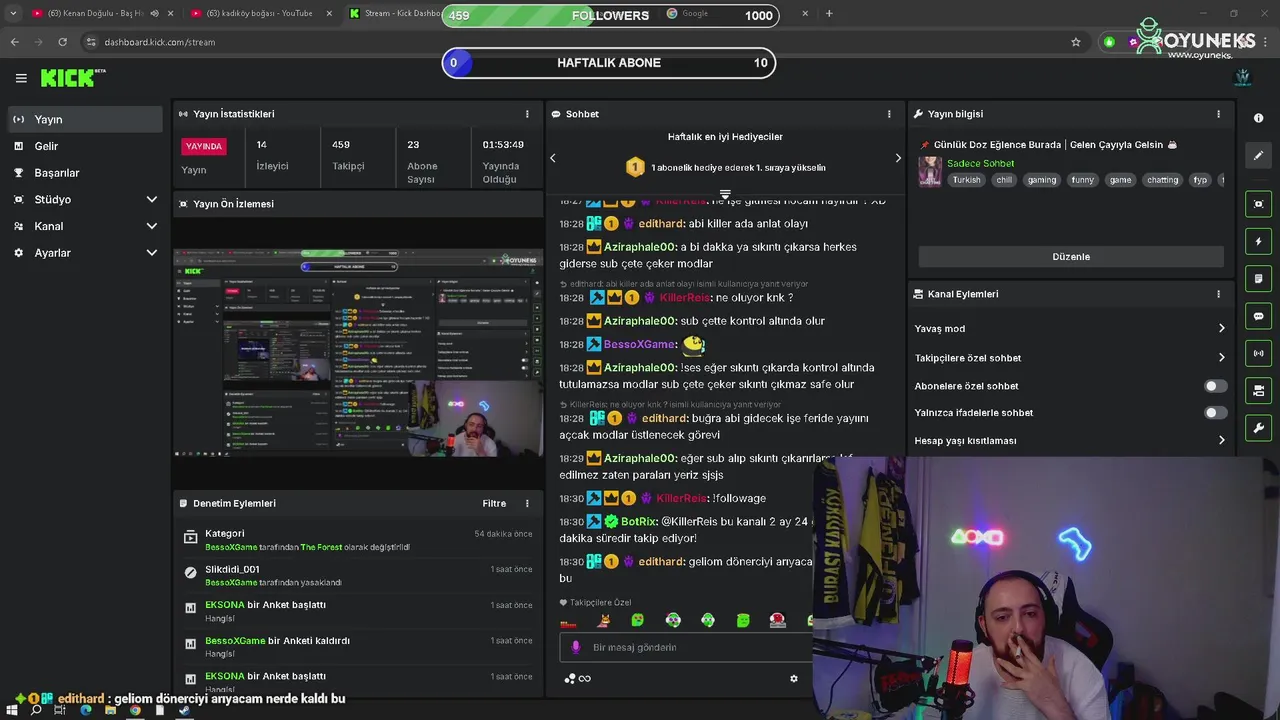Click the Sadece Sohbet category link
The image size is (1280, 720).
pos(980,163)
